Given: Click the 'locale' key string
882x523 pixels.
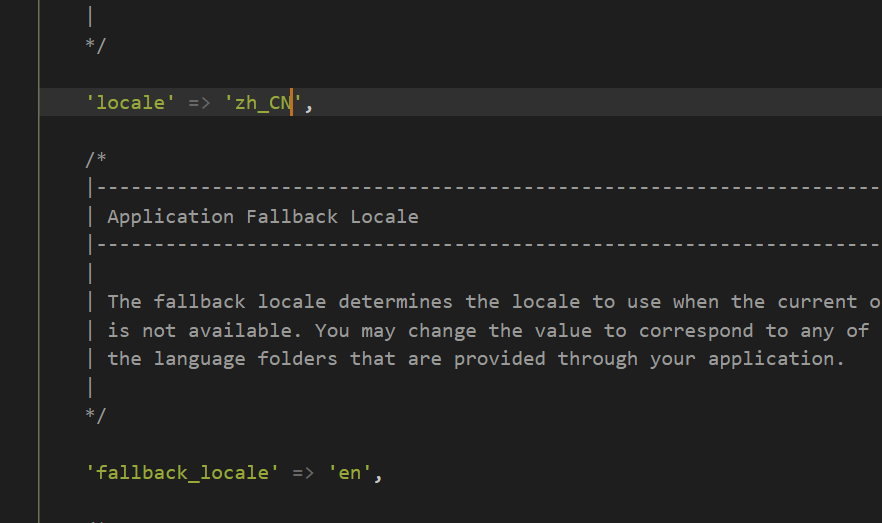Looking at the screenshot, I should tap(130, 103).
